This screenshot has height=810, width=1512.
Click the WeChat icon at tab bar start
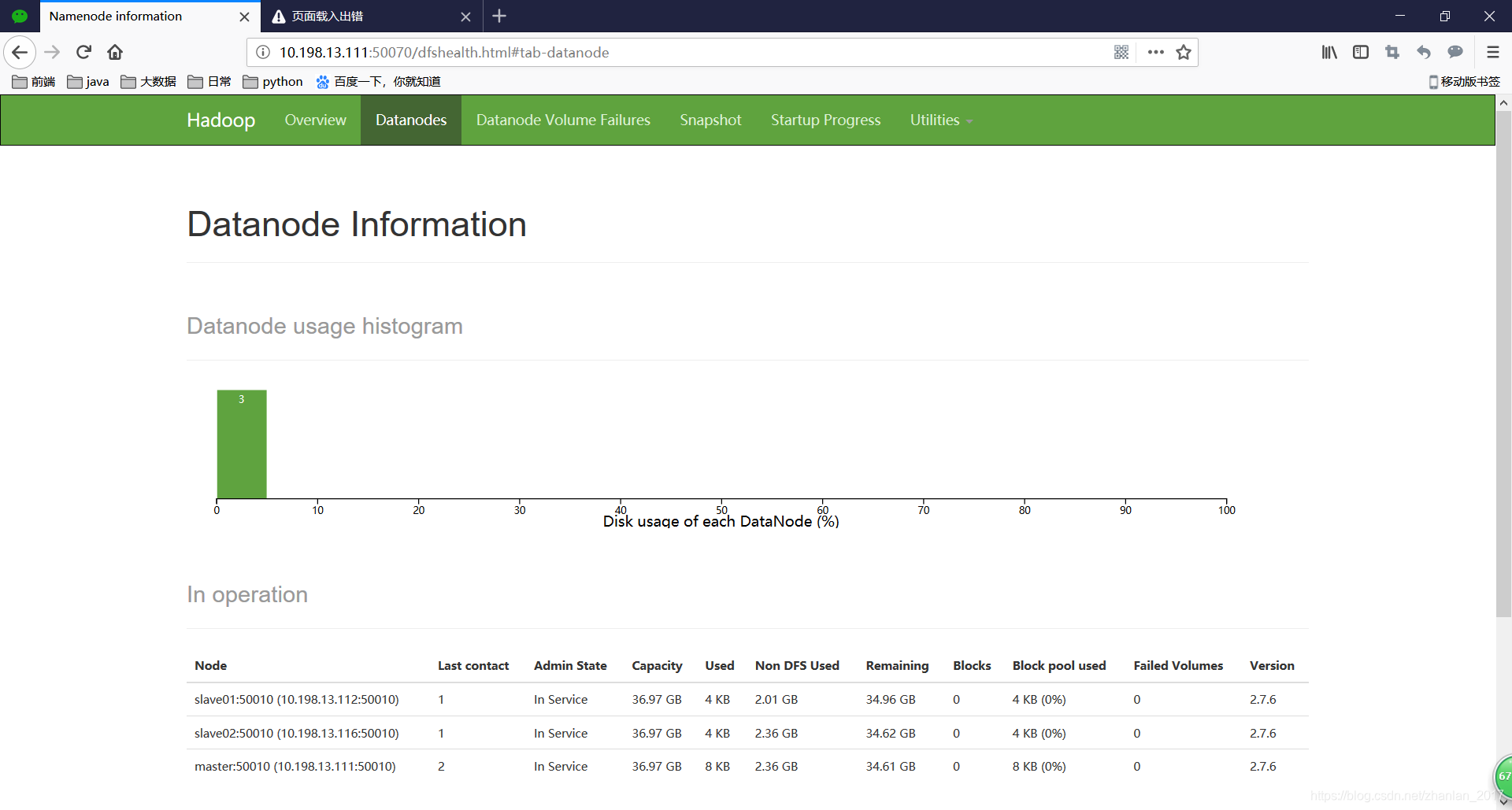point(20,16)
